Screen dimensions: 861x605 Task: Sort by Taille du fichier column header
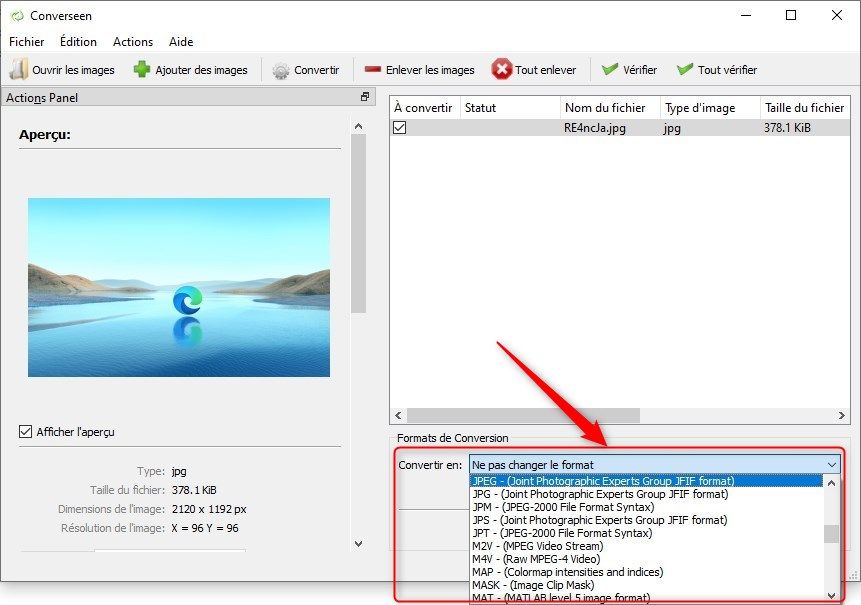click(x=804, y=108)
